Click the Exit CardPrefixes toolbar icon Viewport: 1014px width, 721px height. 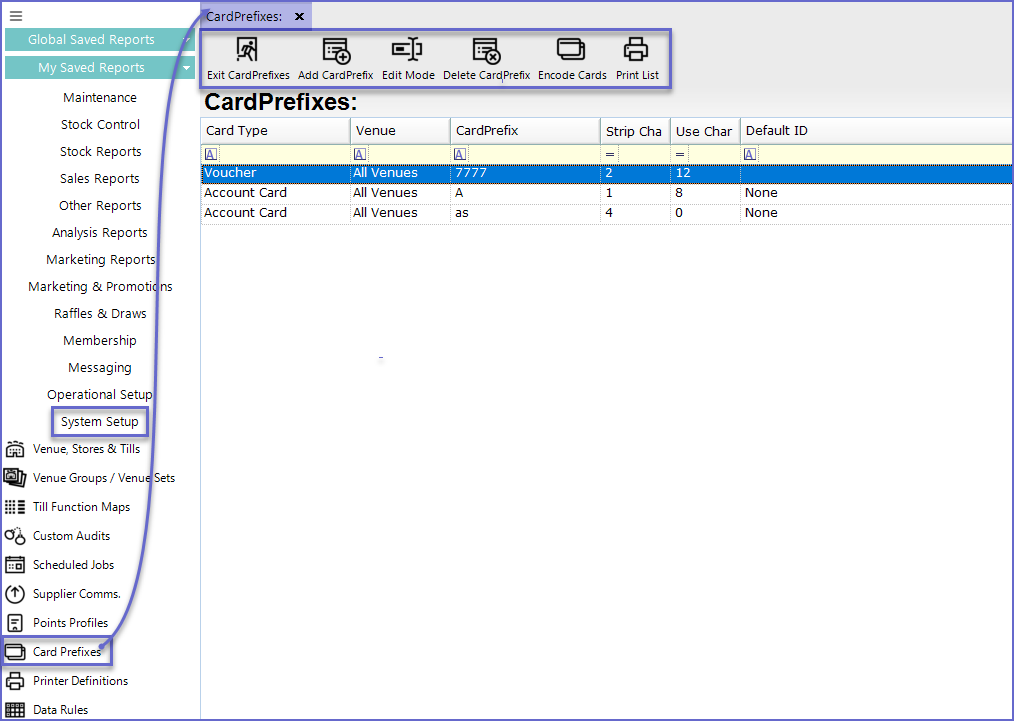tap(247, 50)
